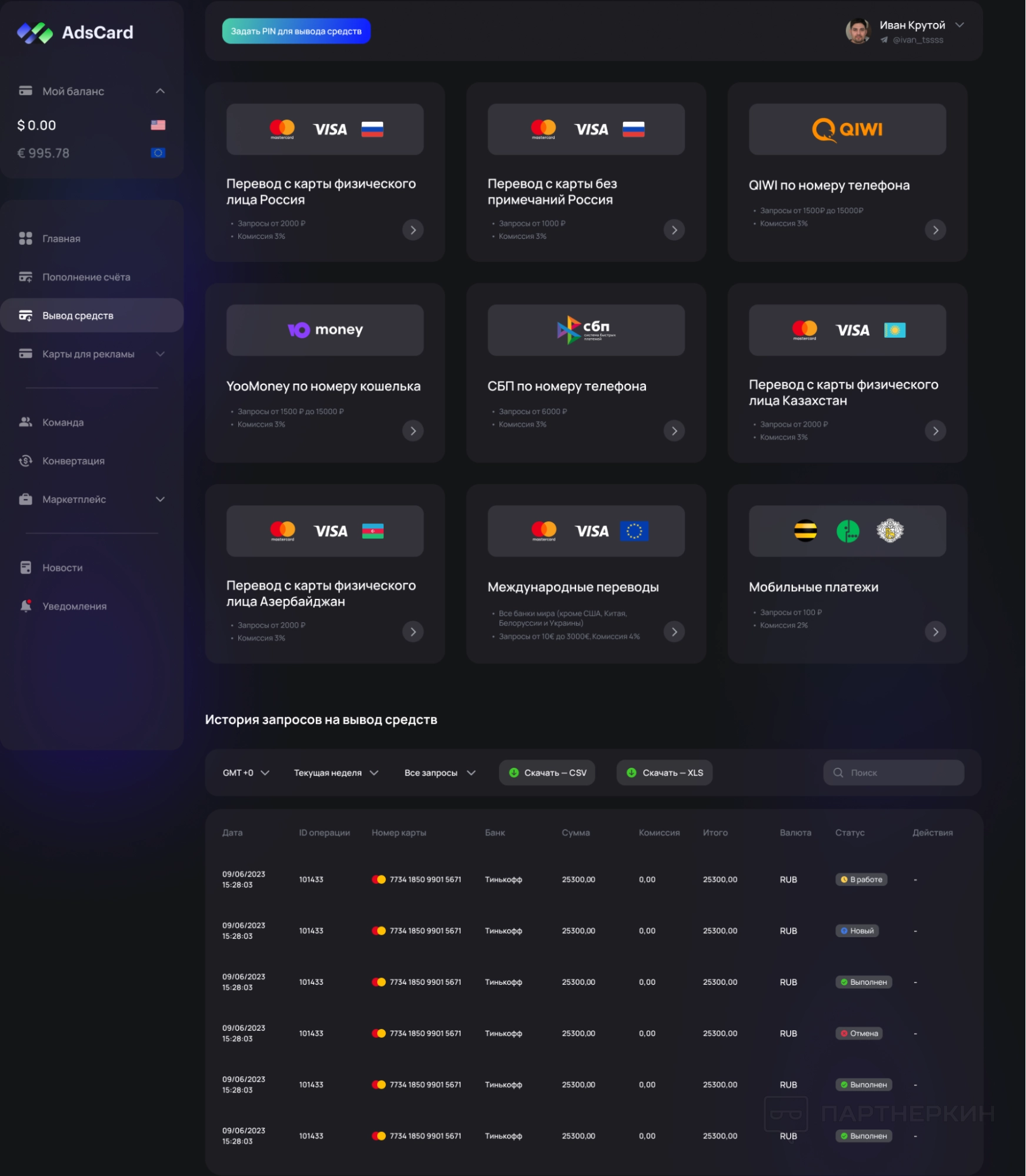Click the Действия column header
The image size is (1026, 1176).
(x=932, y=832)
